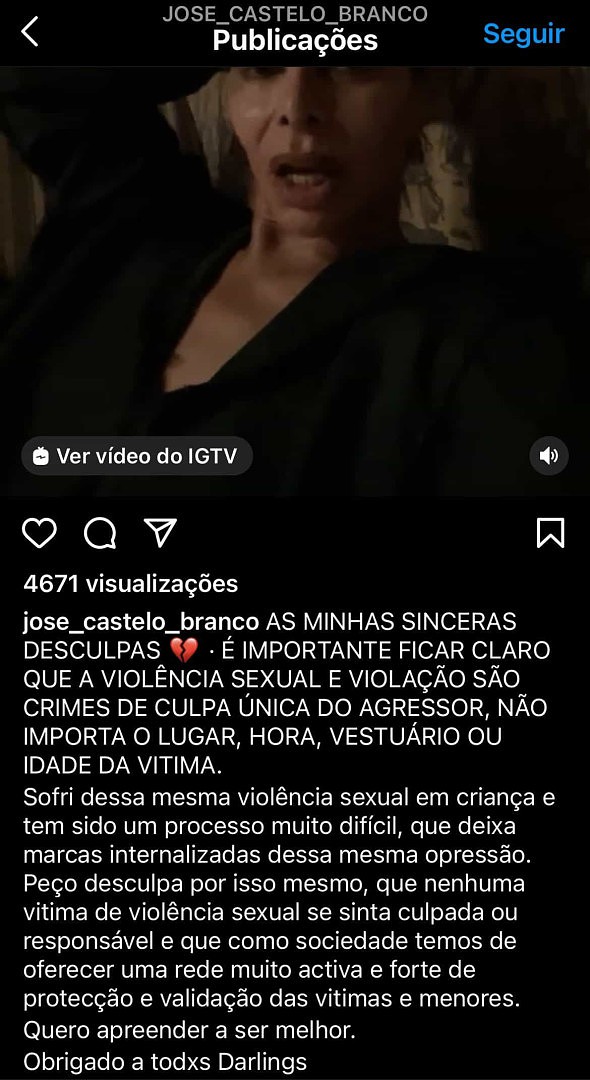Screen dimensions: 590x1080
Task: Go back using the top-left arrow
Action: point(30,32)
